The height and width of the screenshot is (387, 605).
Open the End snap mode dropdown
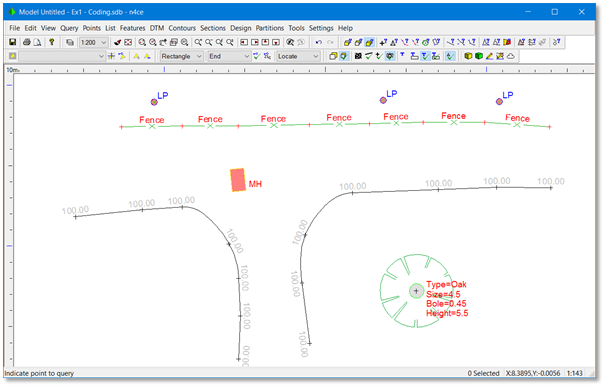[x=229, y=56]
